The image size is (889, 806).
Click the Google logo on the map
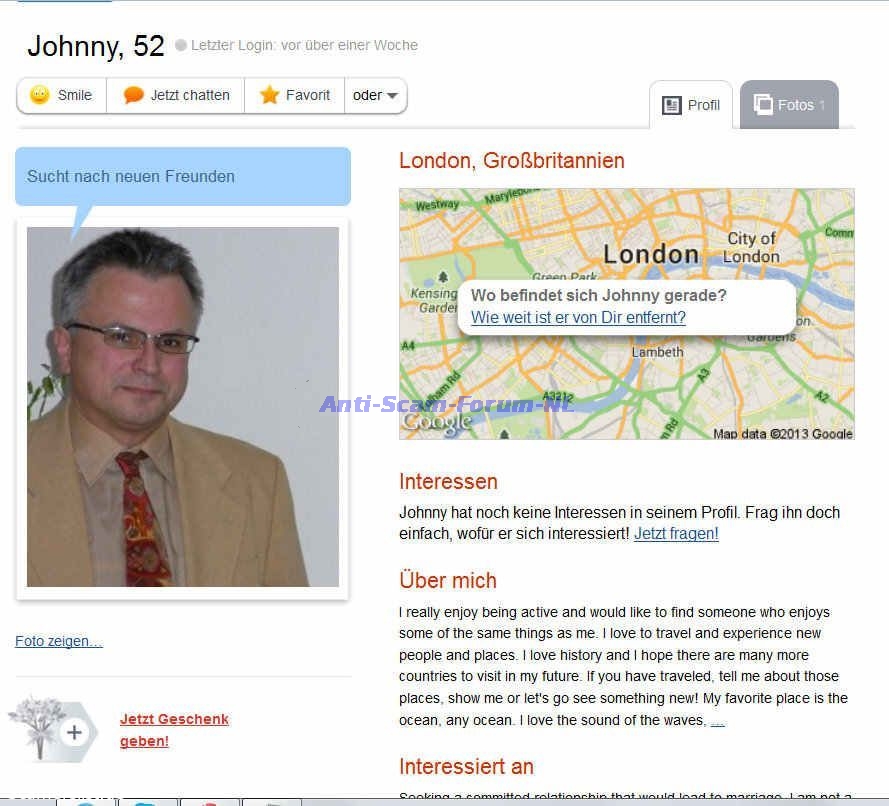coord(437,423)
